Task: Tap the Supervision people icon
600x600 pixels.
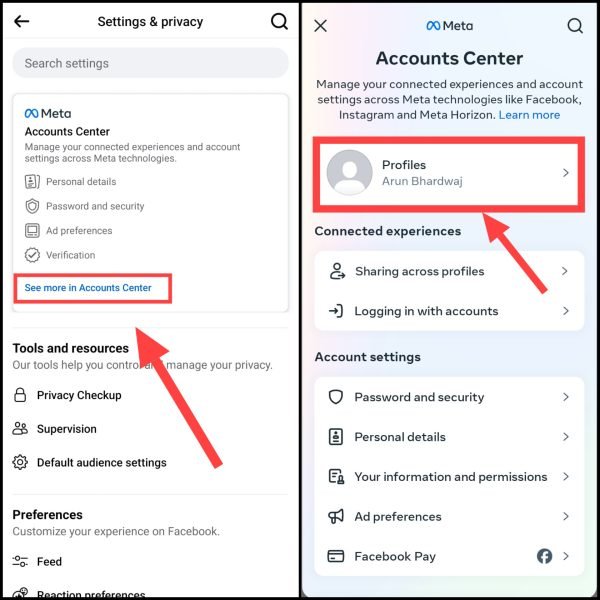Action: click(x=20, y=429)
